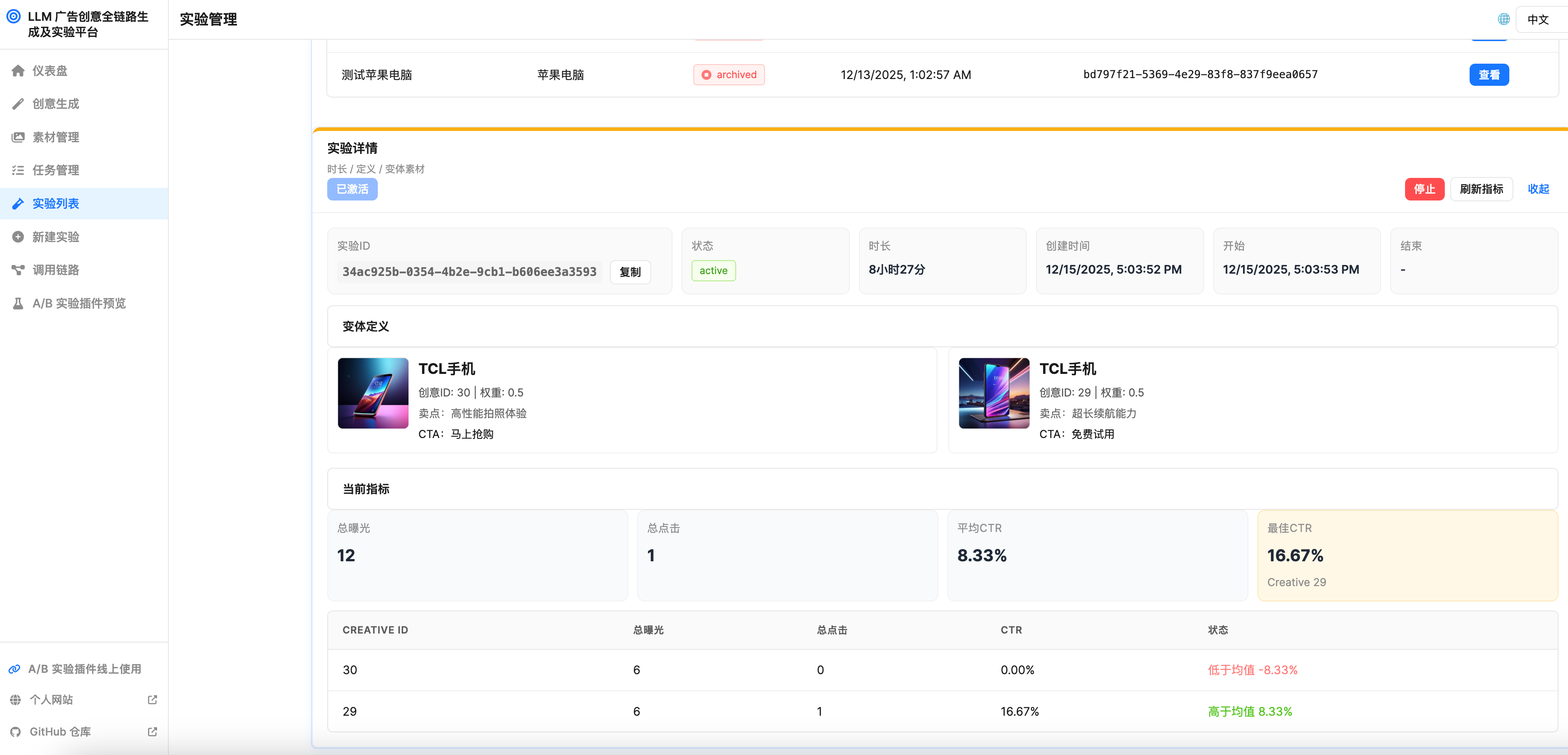Open the 新建实验 page

pyautogui.click(x=84, y=237)
